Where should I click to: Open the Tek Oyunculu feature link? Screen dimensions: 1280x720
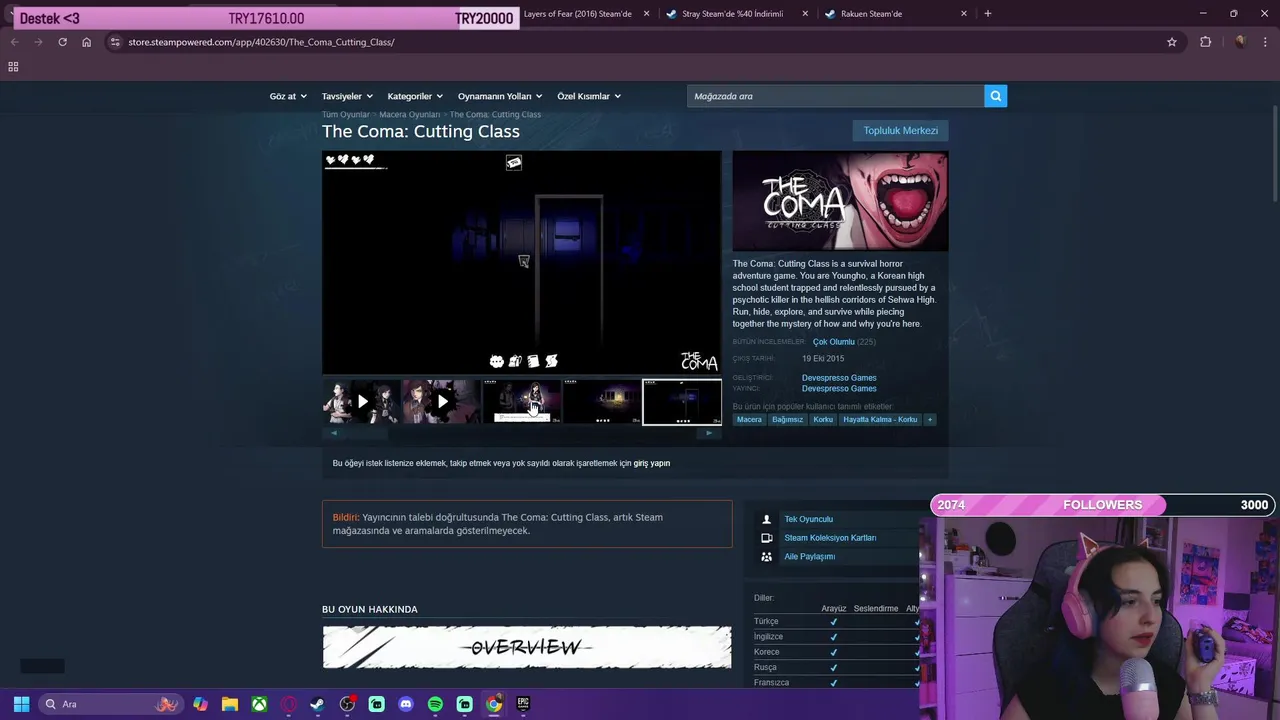808,519
